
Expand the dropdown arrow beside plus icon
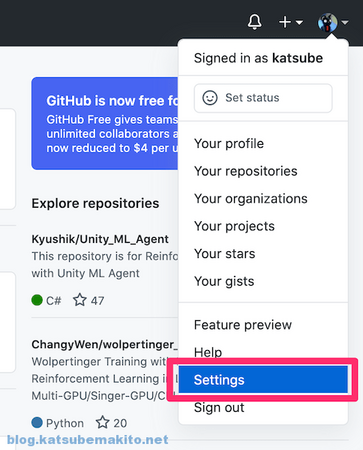pos(299,23)
